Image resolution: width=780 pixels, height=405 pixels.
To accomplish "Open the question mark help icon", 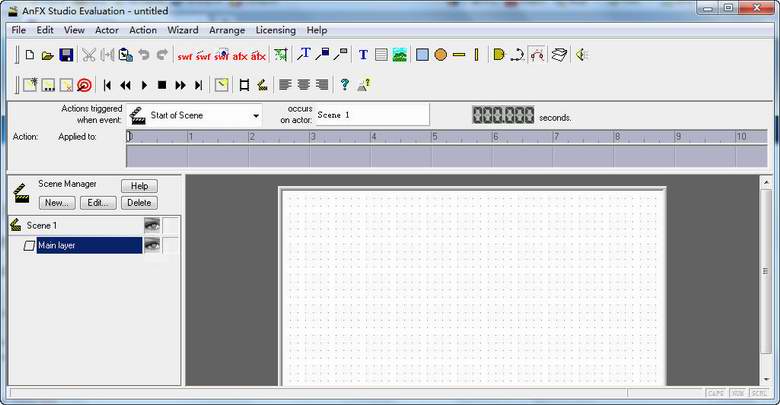I will tap(344, 85).
